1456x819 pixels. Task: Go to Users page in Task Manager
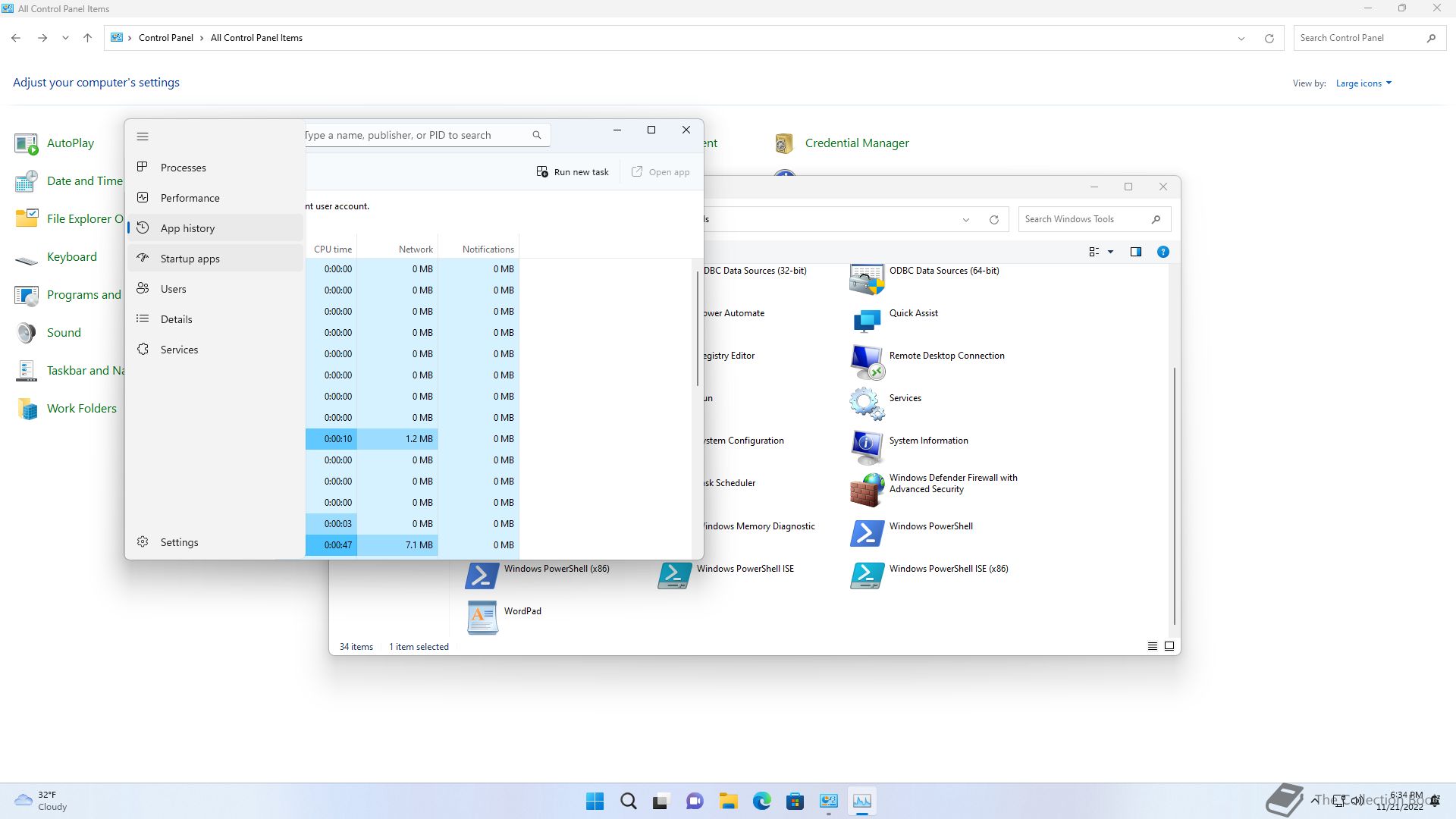tap(215, 289)
